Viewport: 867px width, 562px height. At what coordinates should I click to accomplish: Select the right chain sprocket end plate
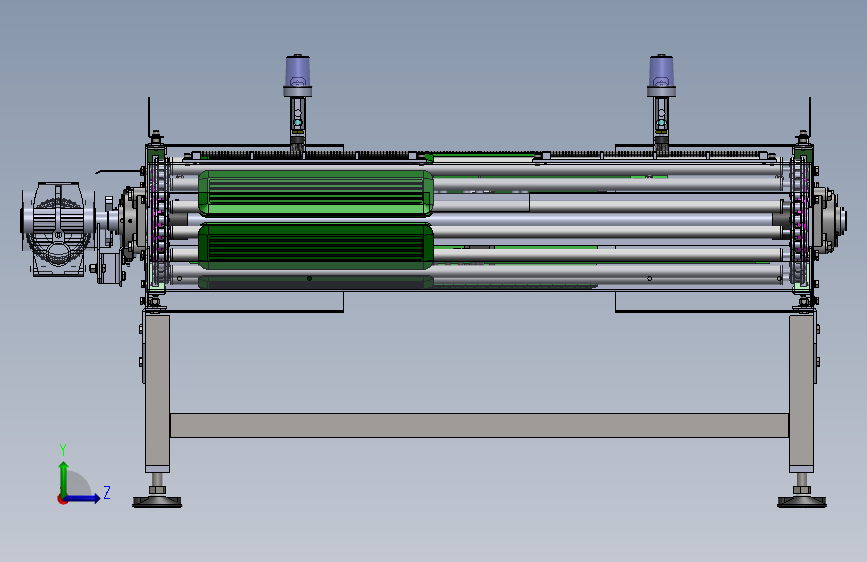click(x=801, y=221)
